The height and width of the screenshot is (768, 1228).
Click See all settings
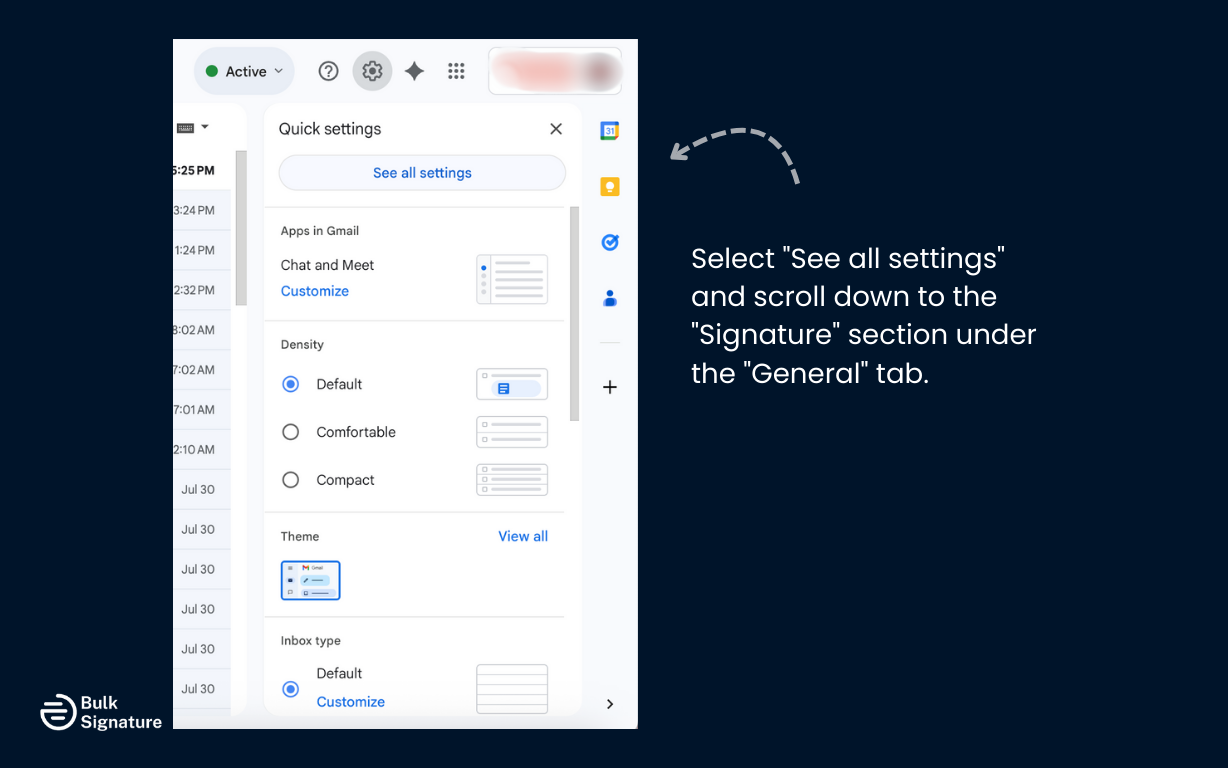[x=422, y=172]
